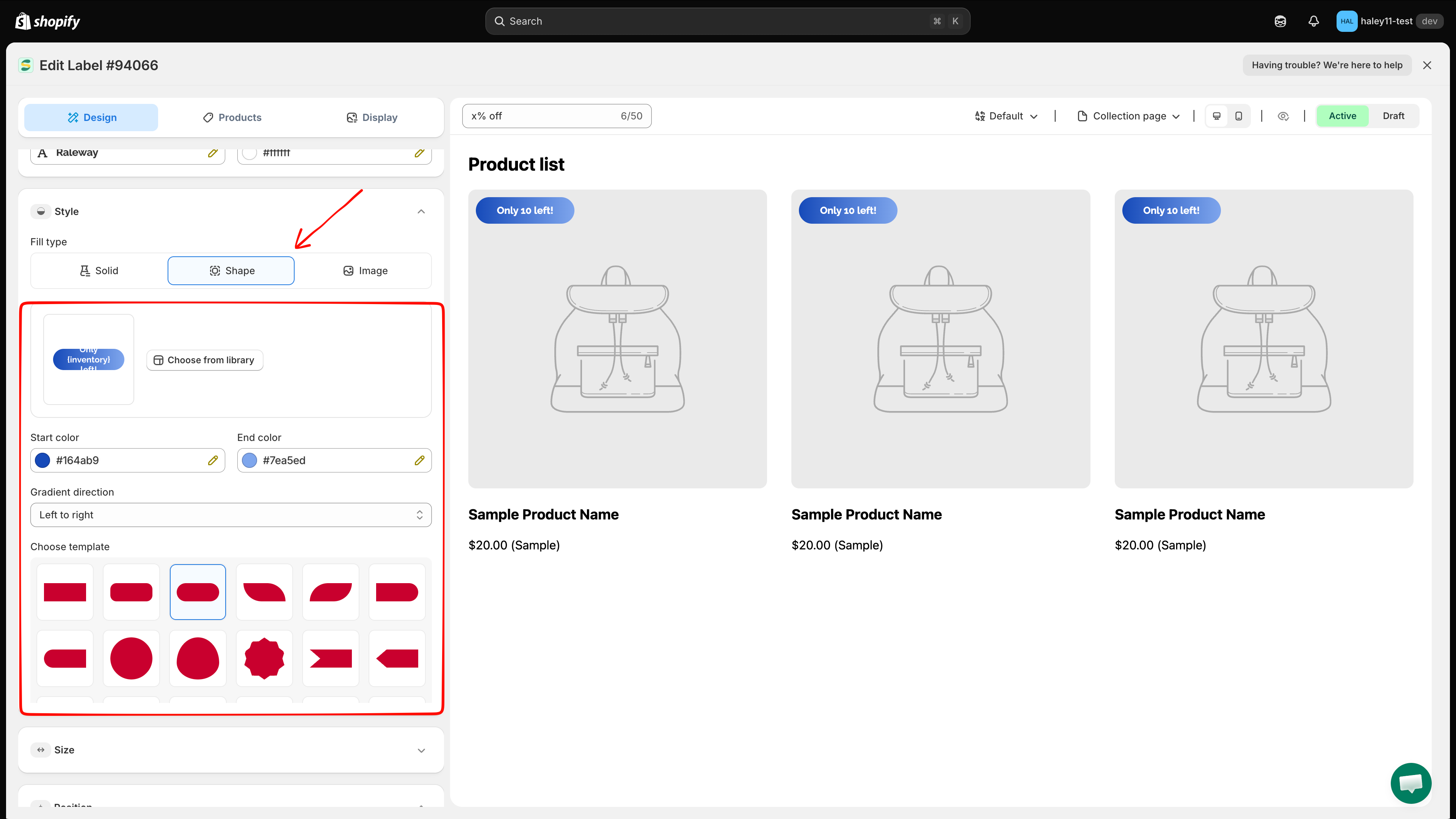The width and height of the screenshot is (1456, 819).
Task: Open the sidekick assistant icon in top bar
Action: (x=1280, y=22)
